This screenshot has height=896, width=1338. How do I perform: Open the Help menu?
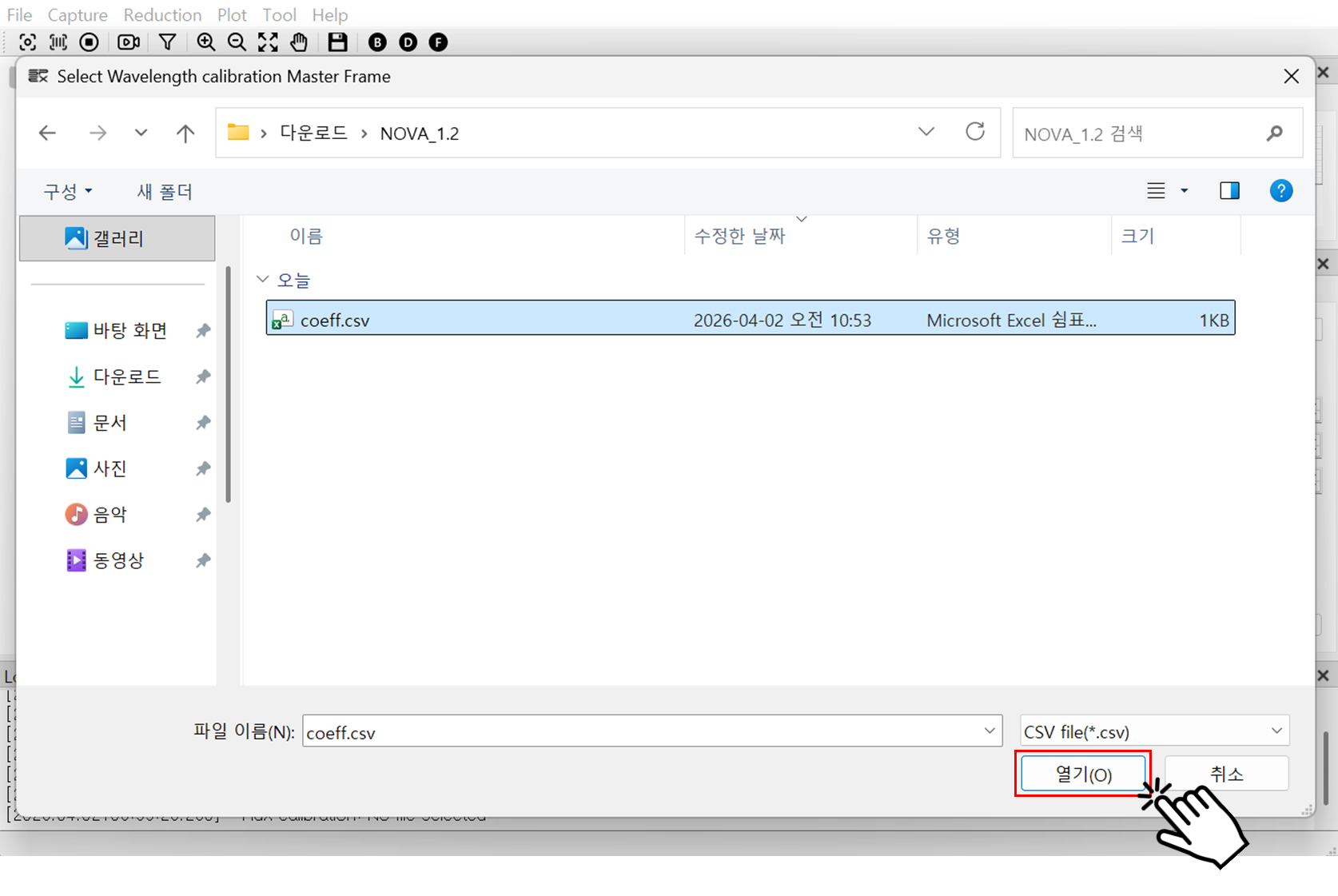(329, 14)
